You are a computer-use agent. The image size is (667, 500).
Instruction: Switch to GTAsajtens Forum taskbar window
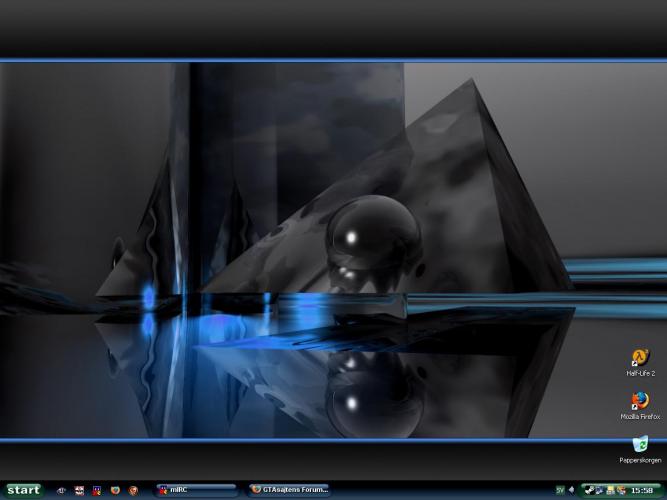tap(289, 490)
